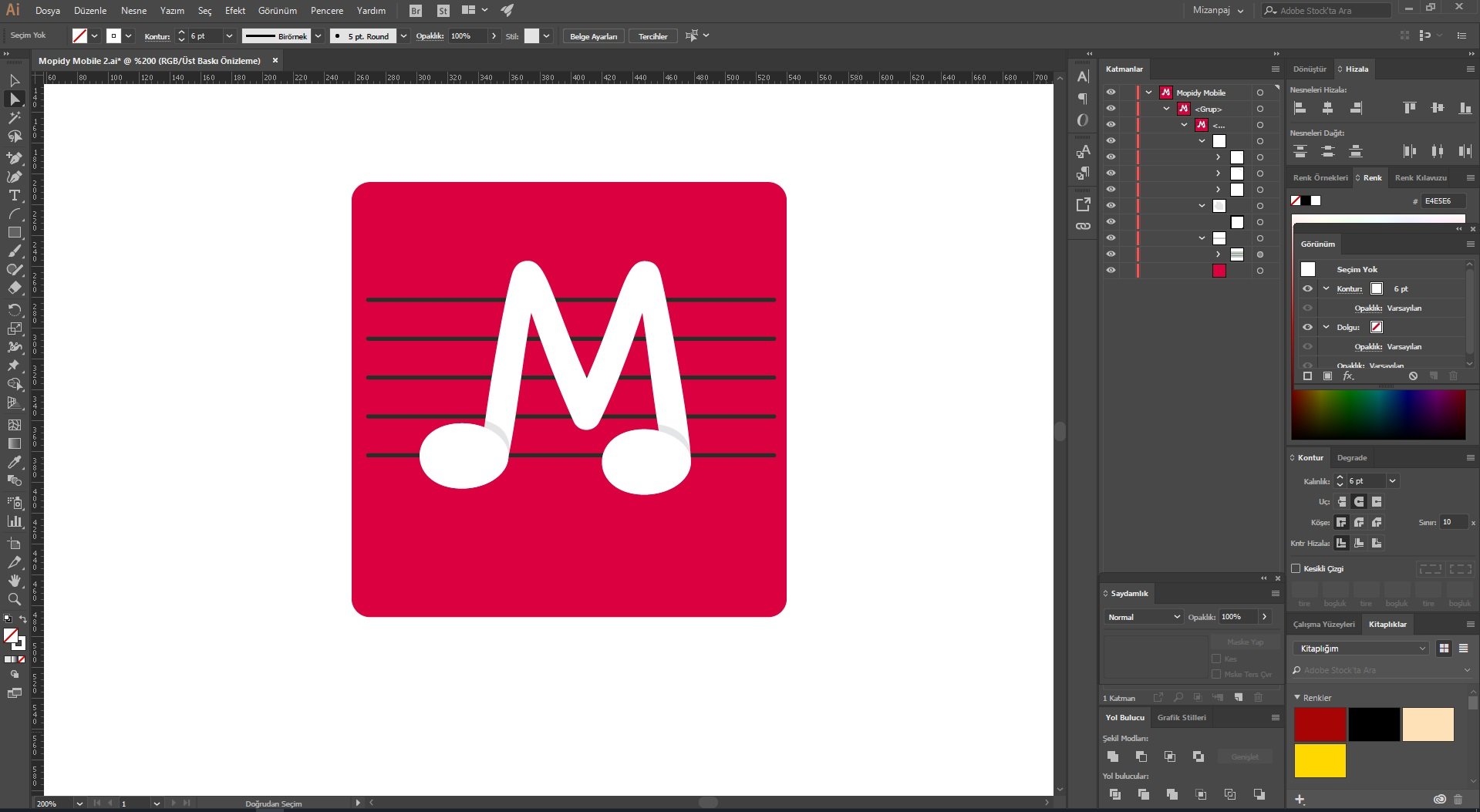Click the Belge Ayarları button
Viewport: 1480px width, 812px height.
(x=594, y=36)
